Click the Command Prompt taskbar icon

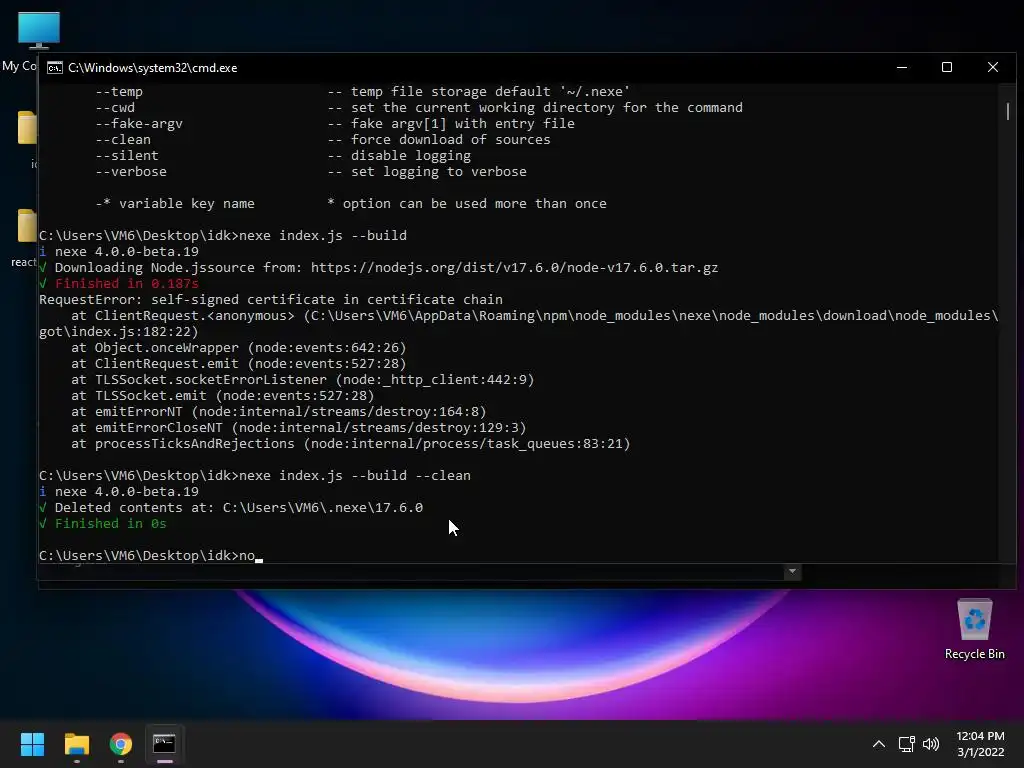(x=165, y=744)
